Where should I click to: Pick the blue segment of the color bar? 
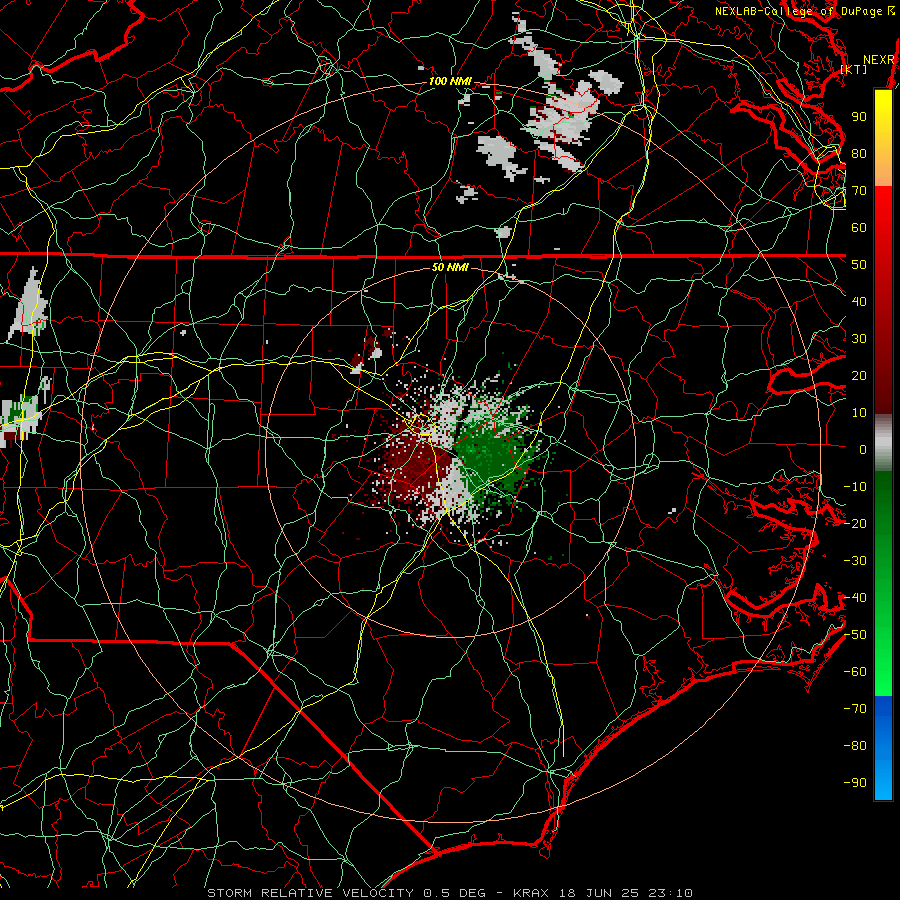[883, 747]
